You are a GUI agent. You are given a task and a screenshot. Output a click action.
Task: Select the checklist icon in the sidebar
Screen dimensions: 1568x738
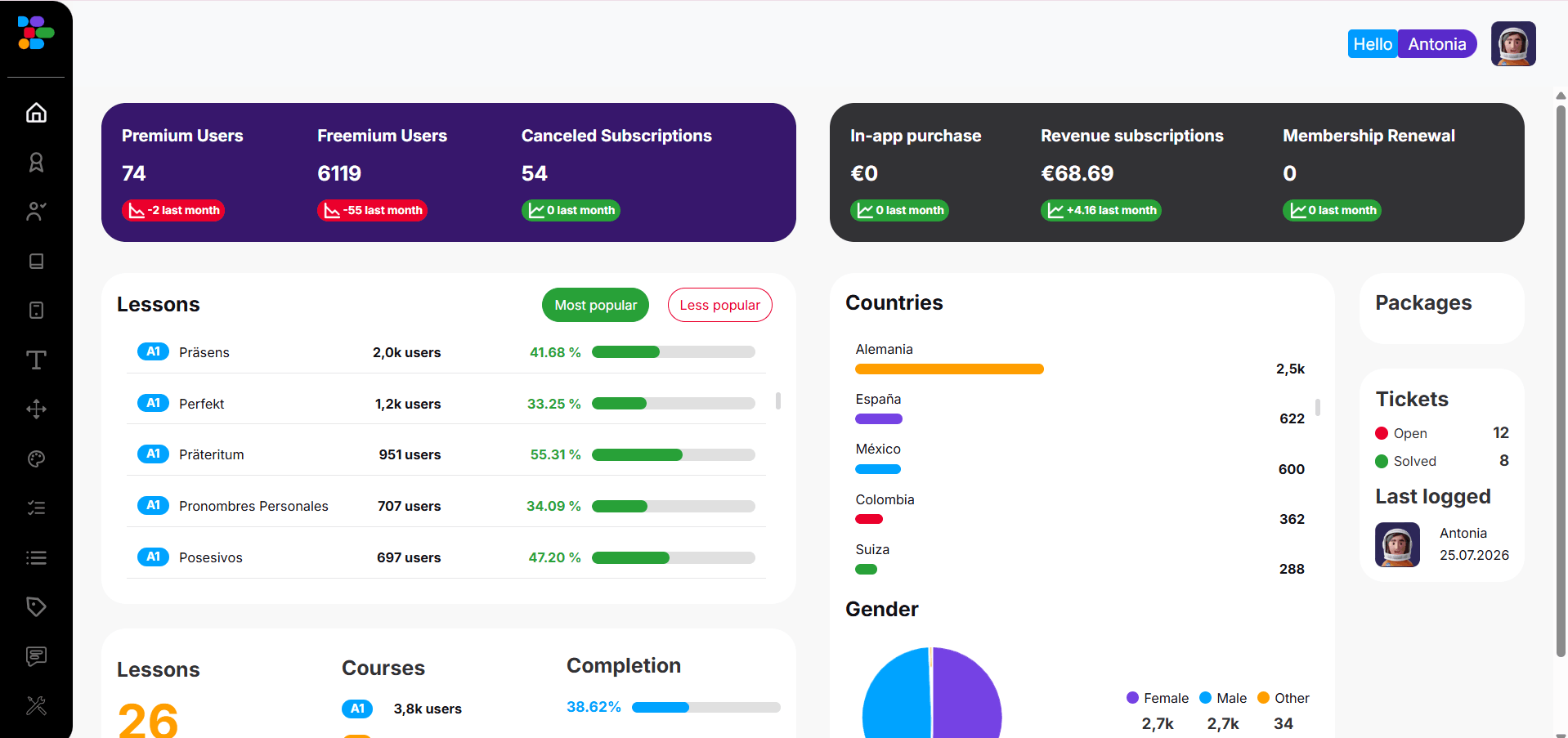point(36,508)
